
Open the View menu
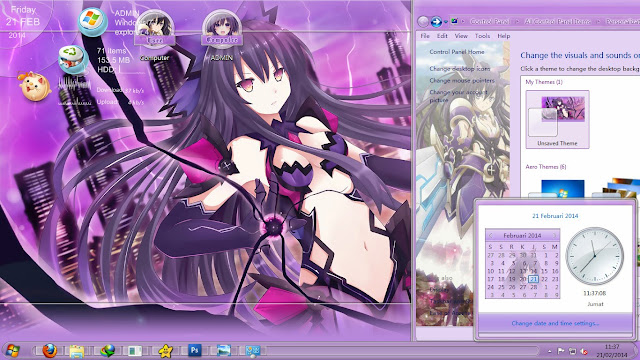click(461, 36)
